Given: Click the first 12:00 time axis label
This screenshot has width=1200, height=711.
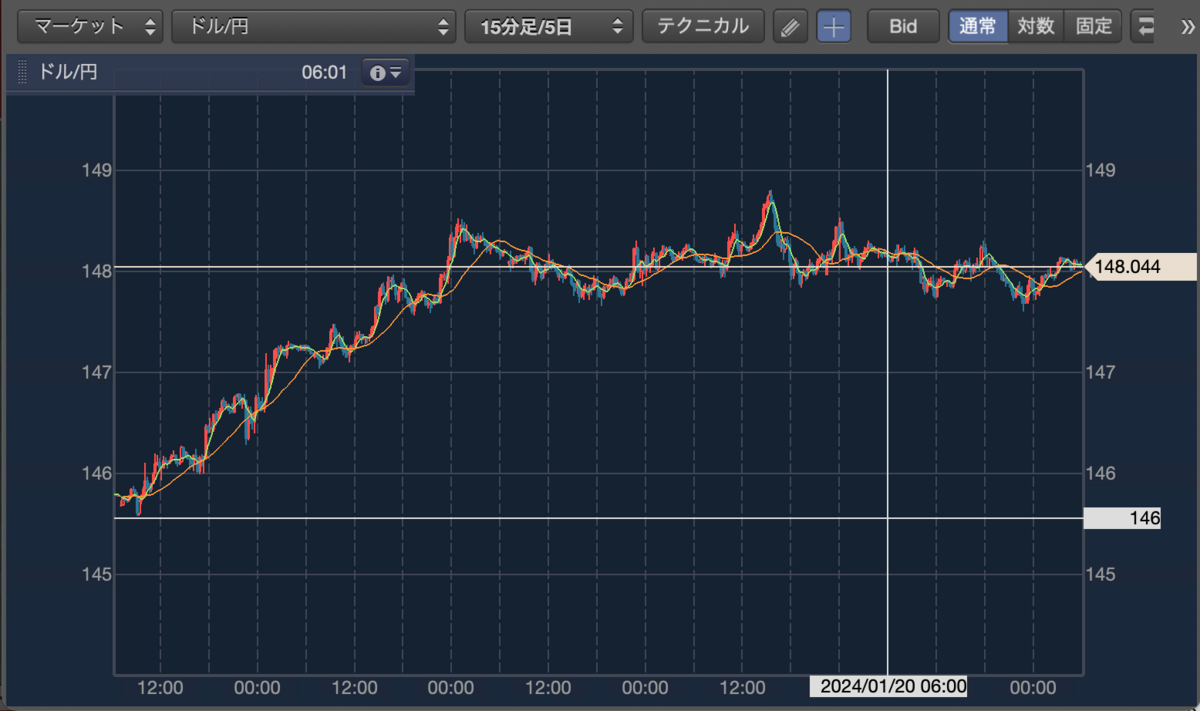Looking at the screenshot, I should (160, 688).
